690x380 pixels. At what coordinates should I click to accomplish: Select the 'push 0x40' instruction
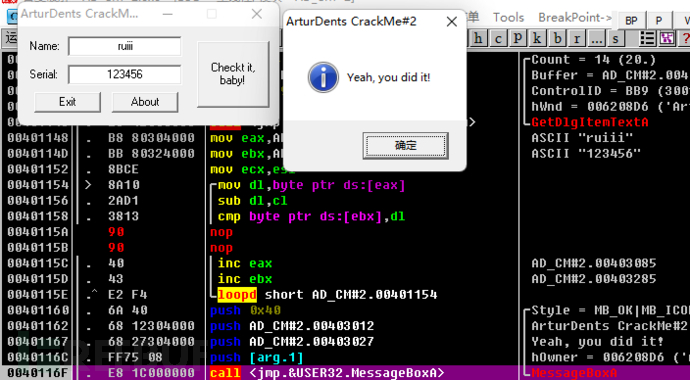click(245, 311)
